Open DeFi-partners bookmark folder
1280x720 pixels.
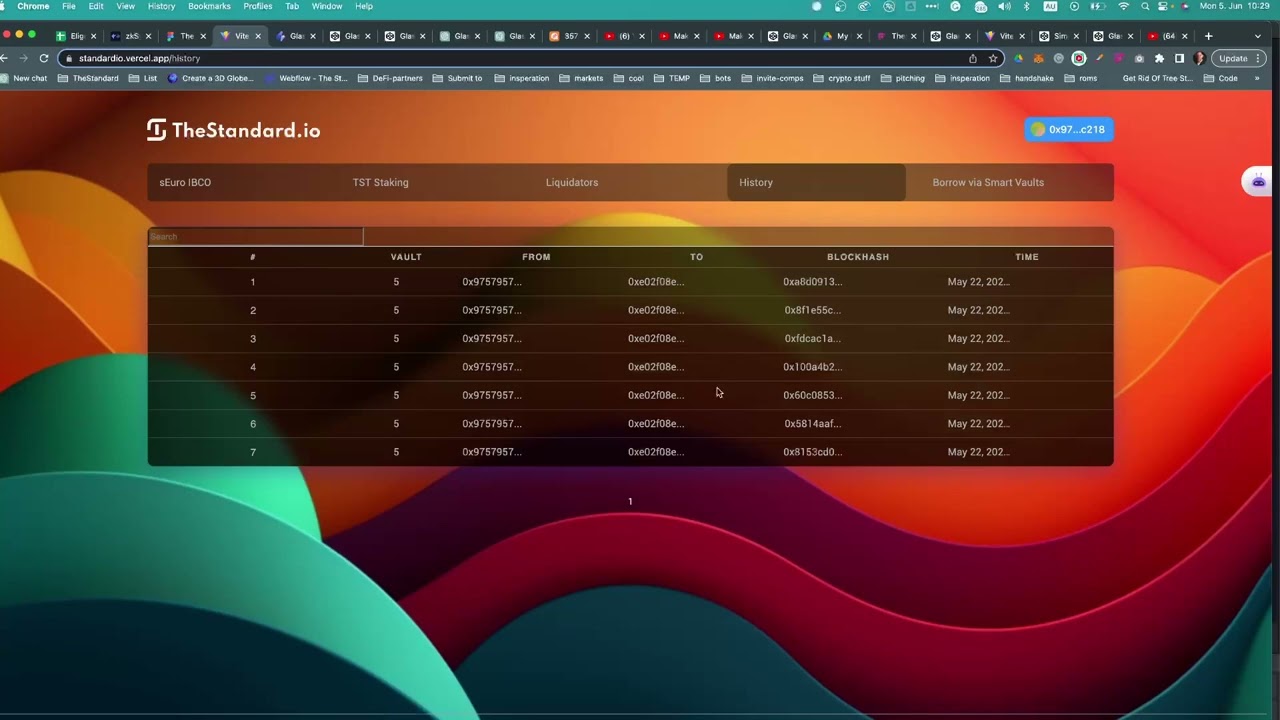coord(391,78)
